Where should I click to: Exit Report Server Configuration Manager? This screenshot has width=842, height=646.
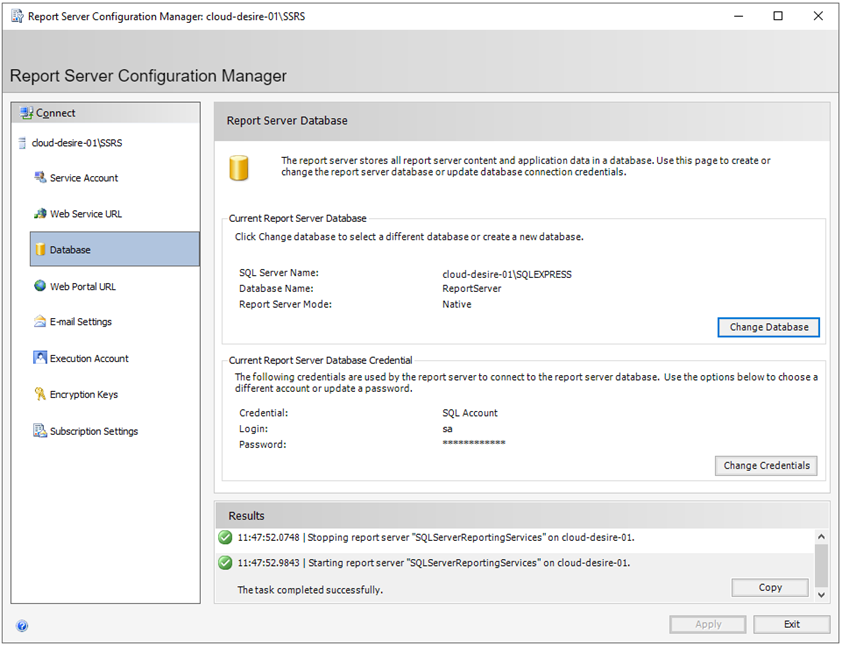pyautogui.click(x=791, y=624)
